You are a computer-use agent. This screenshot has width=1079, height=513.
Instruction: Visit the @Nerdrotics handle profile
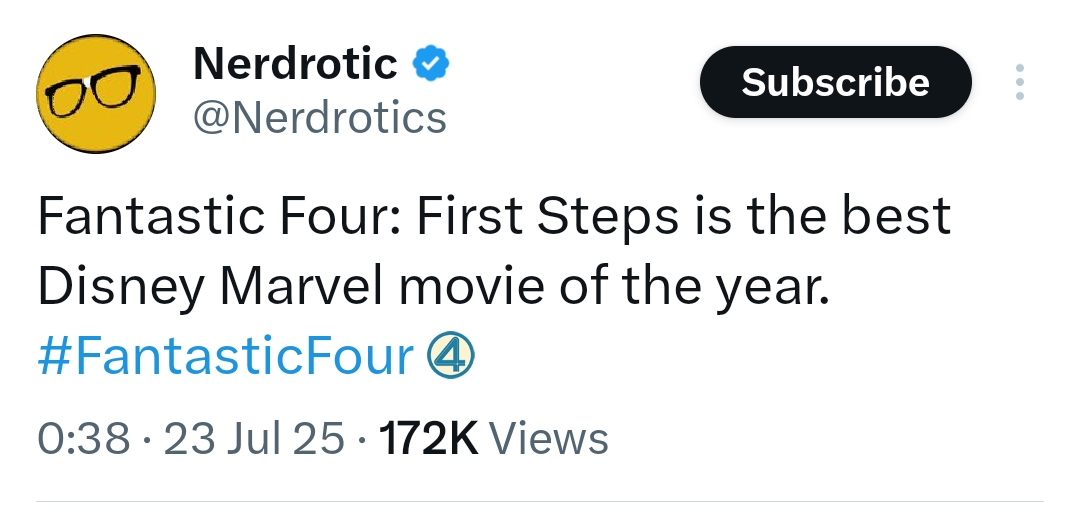click(x=320, y=118)
